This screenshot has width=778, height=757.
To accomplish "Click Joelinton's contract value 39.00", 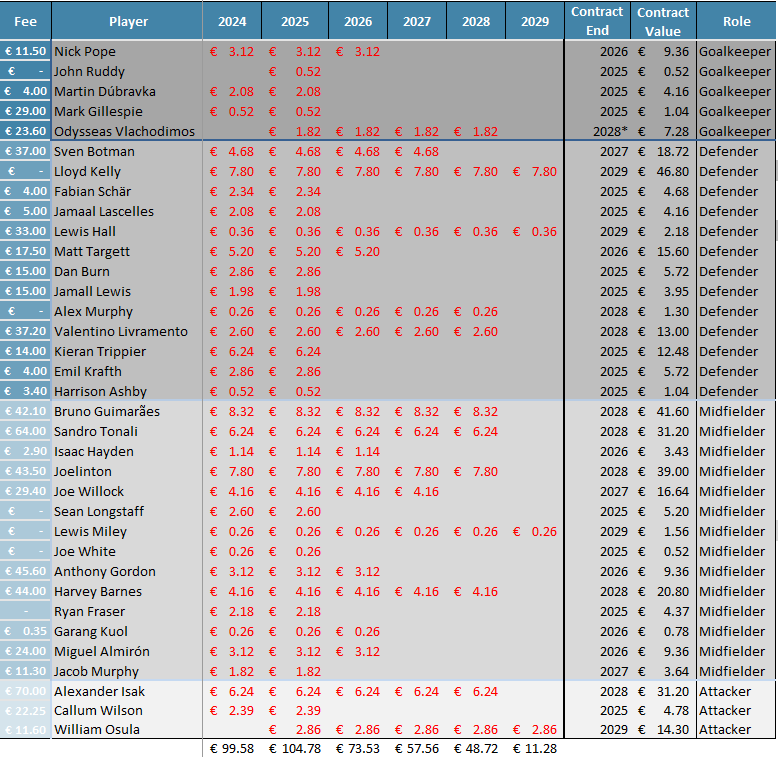I will click(663, 471).
